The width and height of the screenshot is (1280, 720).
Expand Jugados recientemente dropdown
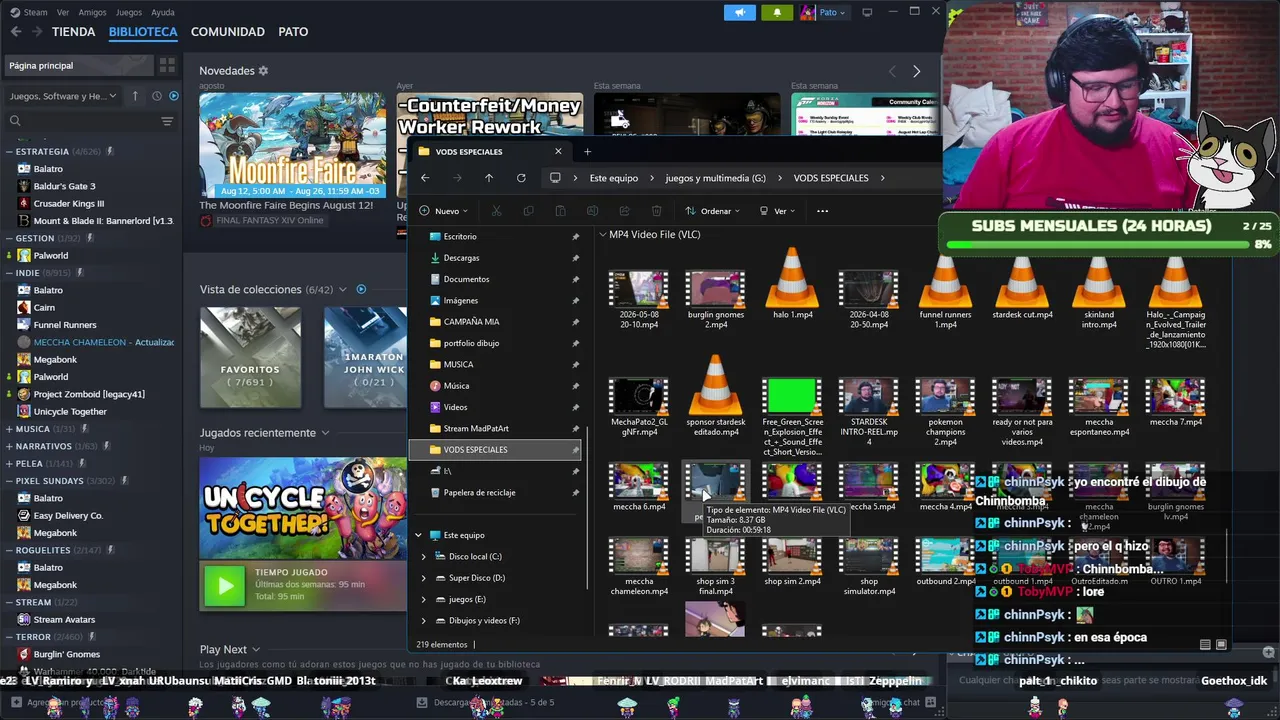point(325,433)
